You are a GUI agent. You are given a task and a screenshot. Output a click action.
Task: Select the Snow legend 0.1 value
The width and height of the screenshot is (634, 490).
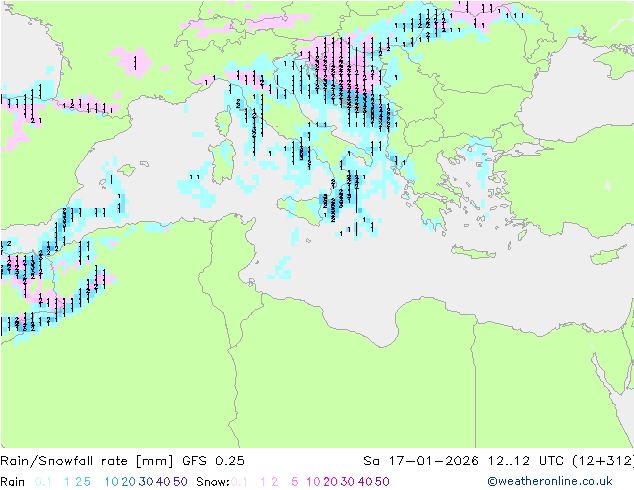pyautogui.click(x=239, y=482)
